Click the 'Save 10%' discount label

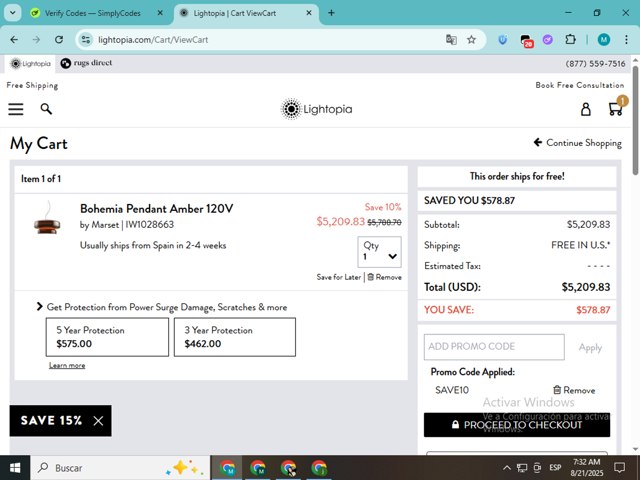pyautogui.click(x=383, y=207)
